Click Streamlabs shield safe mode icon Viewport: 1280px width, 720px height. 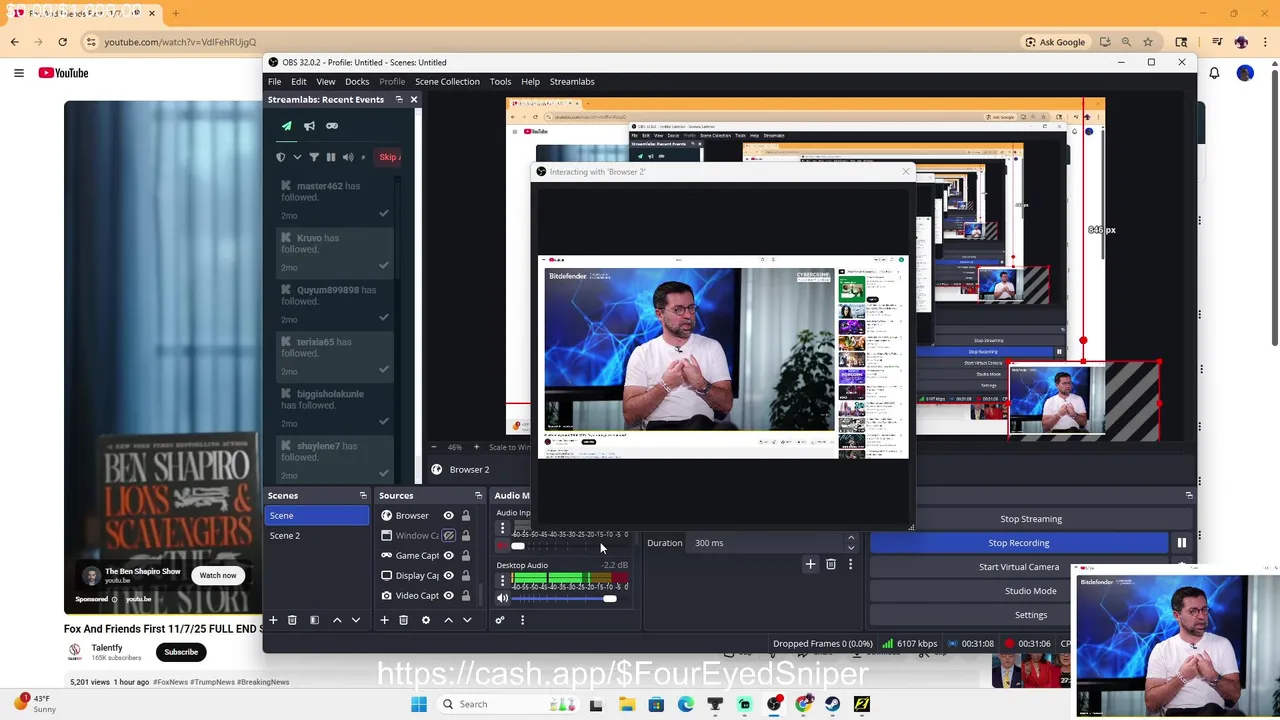(281, 157)
